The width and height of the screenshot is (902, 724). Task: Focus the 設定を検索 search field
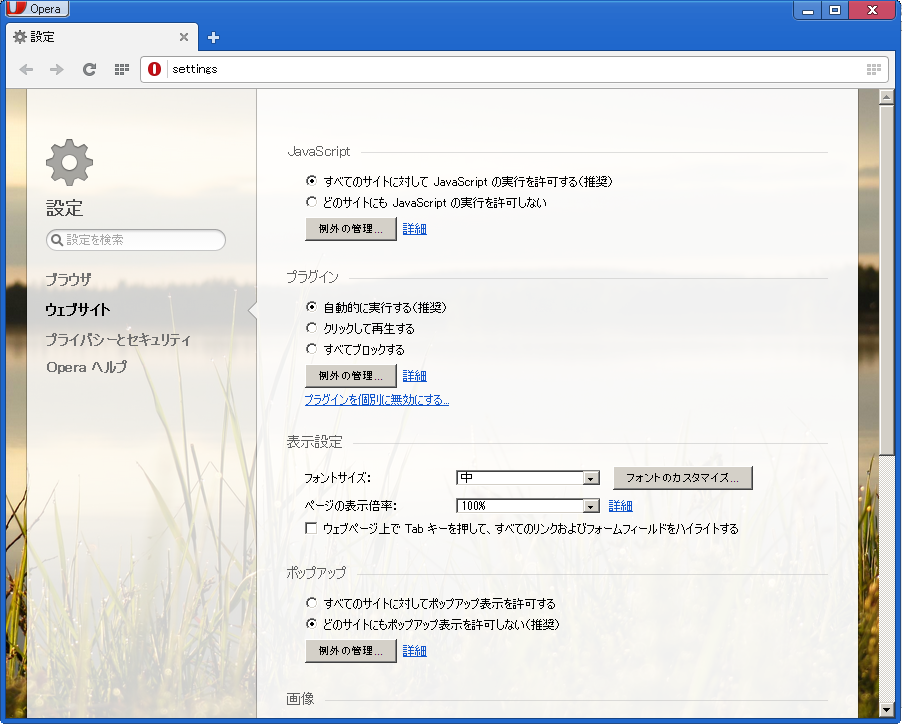[136, 240]
